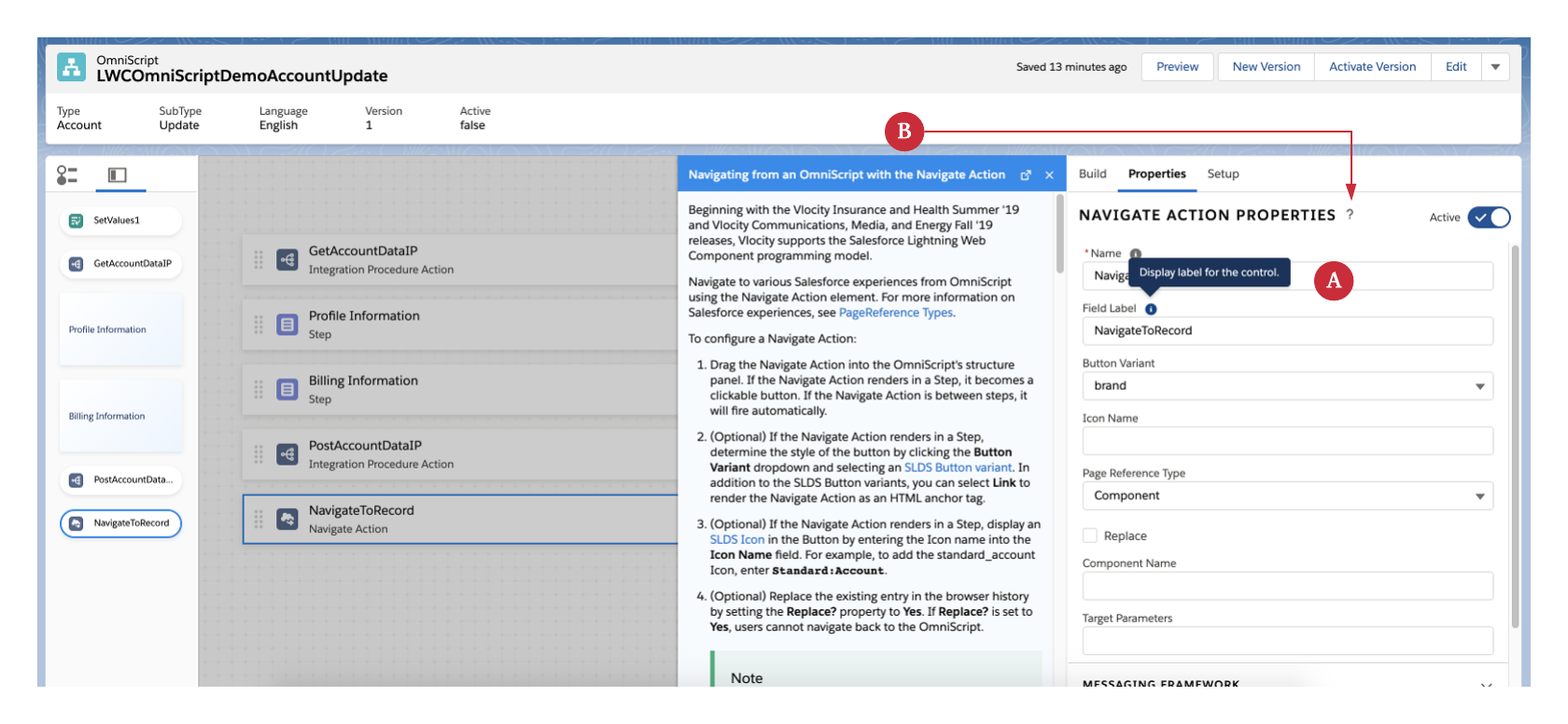
Task: Click the Preview button
Action: (1177, 67)
